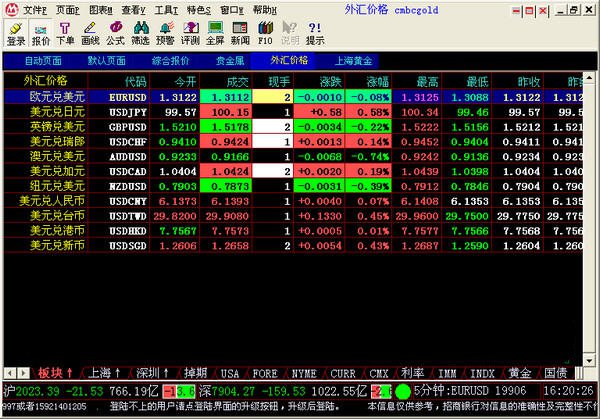Viewport: 600px width, 419px height.
Task: Select the 欧元兑美元 EURUSD row
Action: pos(293,97)
